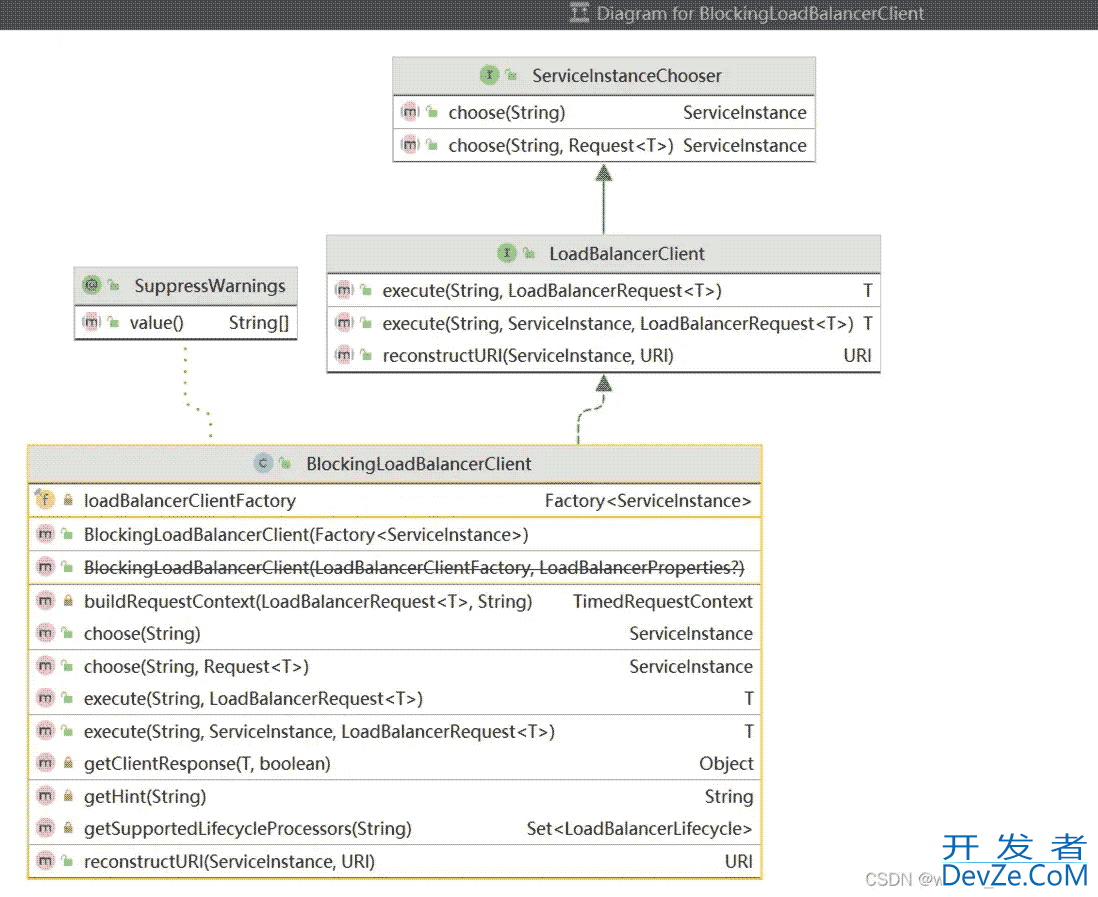The height and width of the screenshot is (897, 1098).
Task: Select execute(String, ServiceInstance, LoadBalancerRequest<T>) in LoadBalancerClient
Action: tap(603, 323)
